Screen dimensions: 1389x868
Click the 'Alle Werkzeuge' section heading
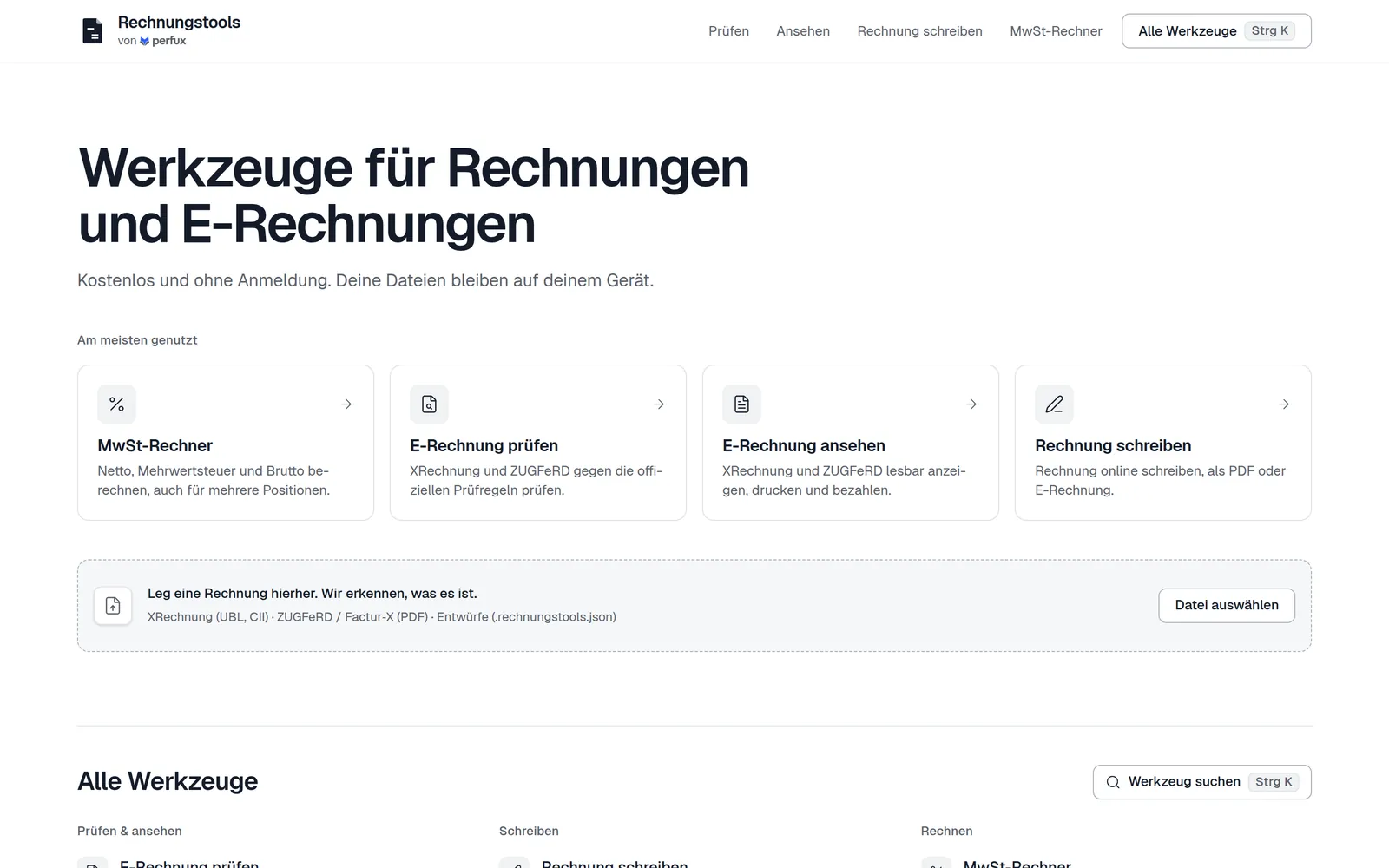[168, 781]
